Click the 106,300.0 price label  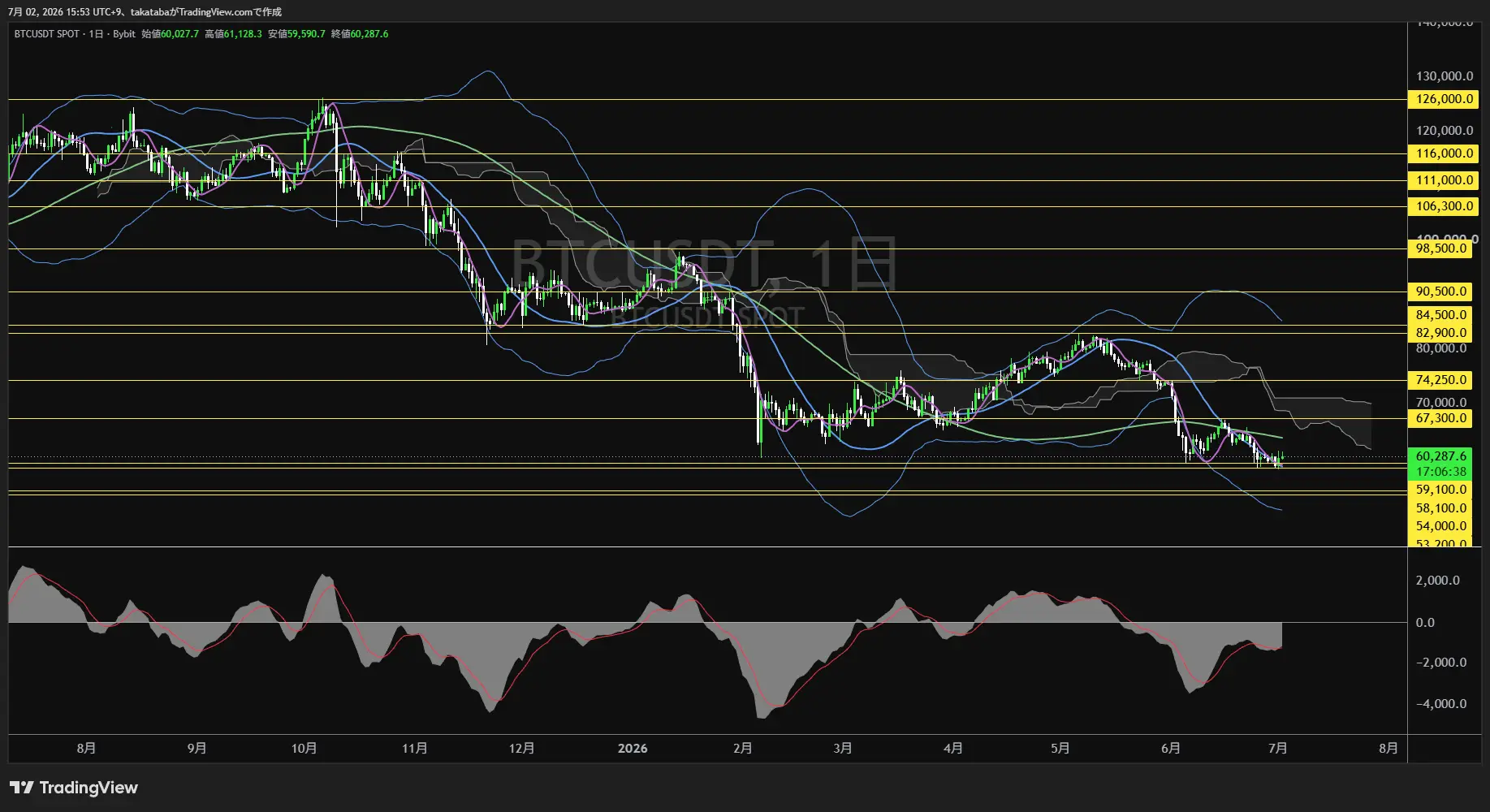(1444, 206)
